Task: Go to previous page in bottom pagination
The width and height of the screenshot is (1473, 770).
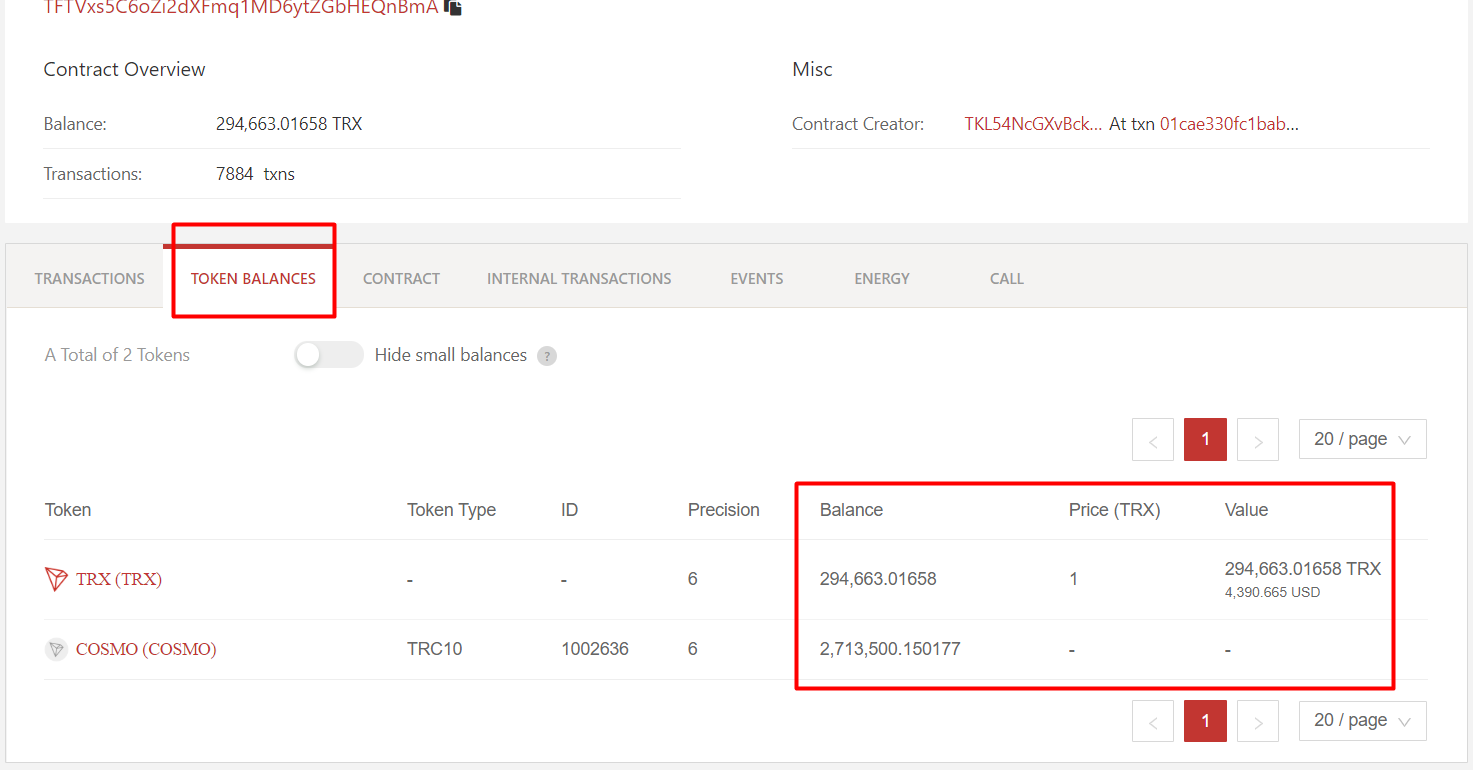Action: coord(1153,721)
